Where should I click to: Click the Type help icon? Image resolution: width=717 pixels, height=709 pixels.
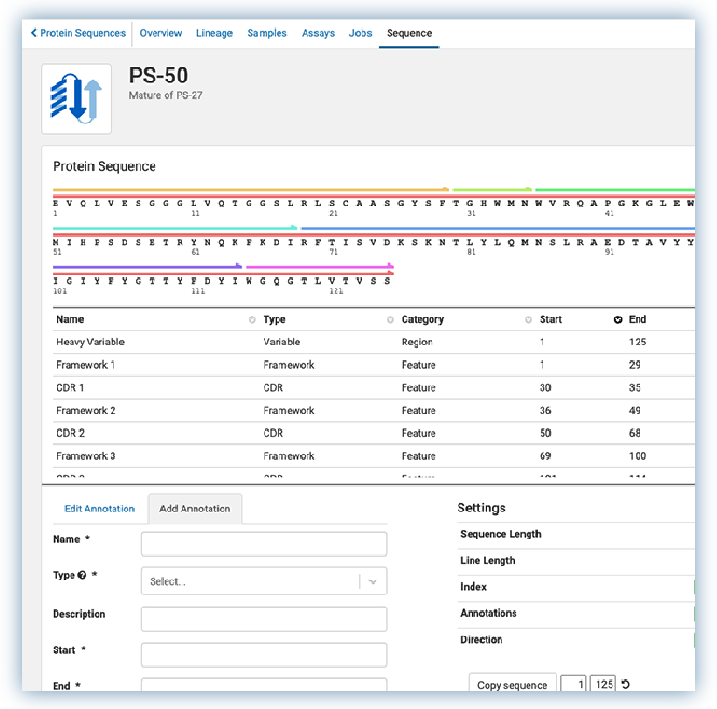coord(82,575)
